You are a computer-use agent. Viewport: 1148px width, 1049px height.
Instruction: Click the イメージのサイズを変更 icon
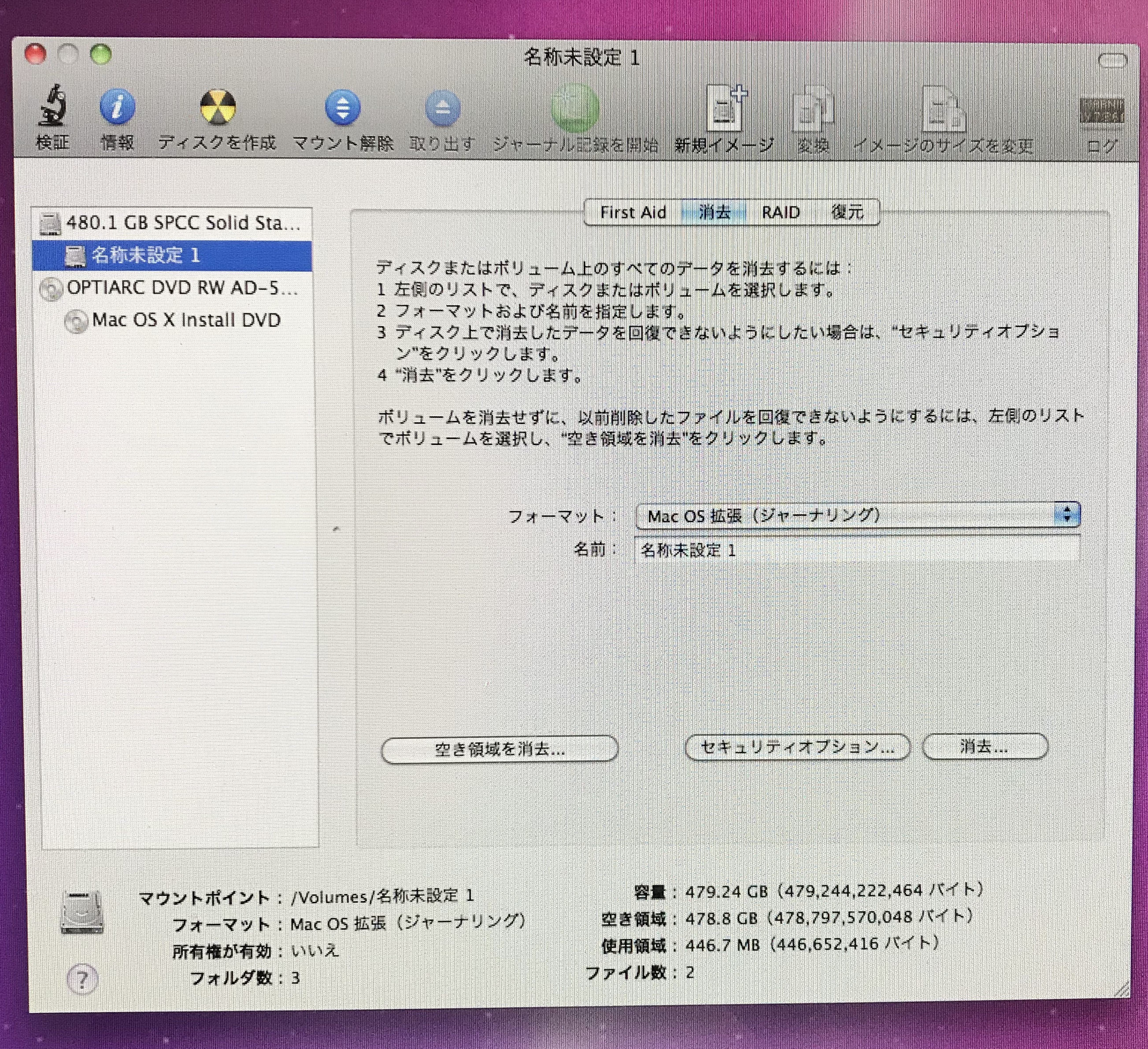(943, 109)
